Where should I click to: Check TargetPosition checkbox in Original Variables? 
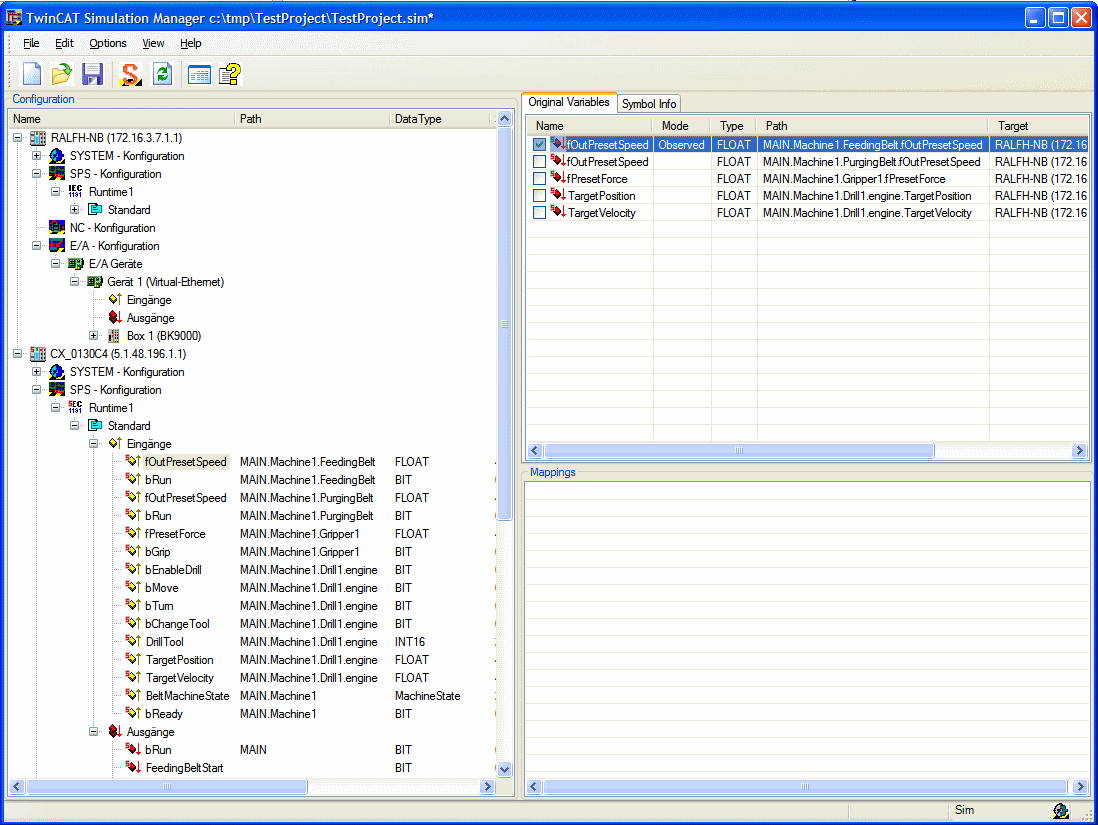pos(539,195)
